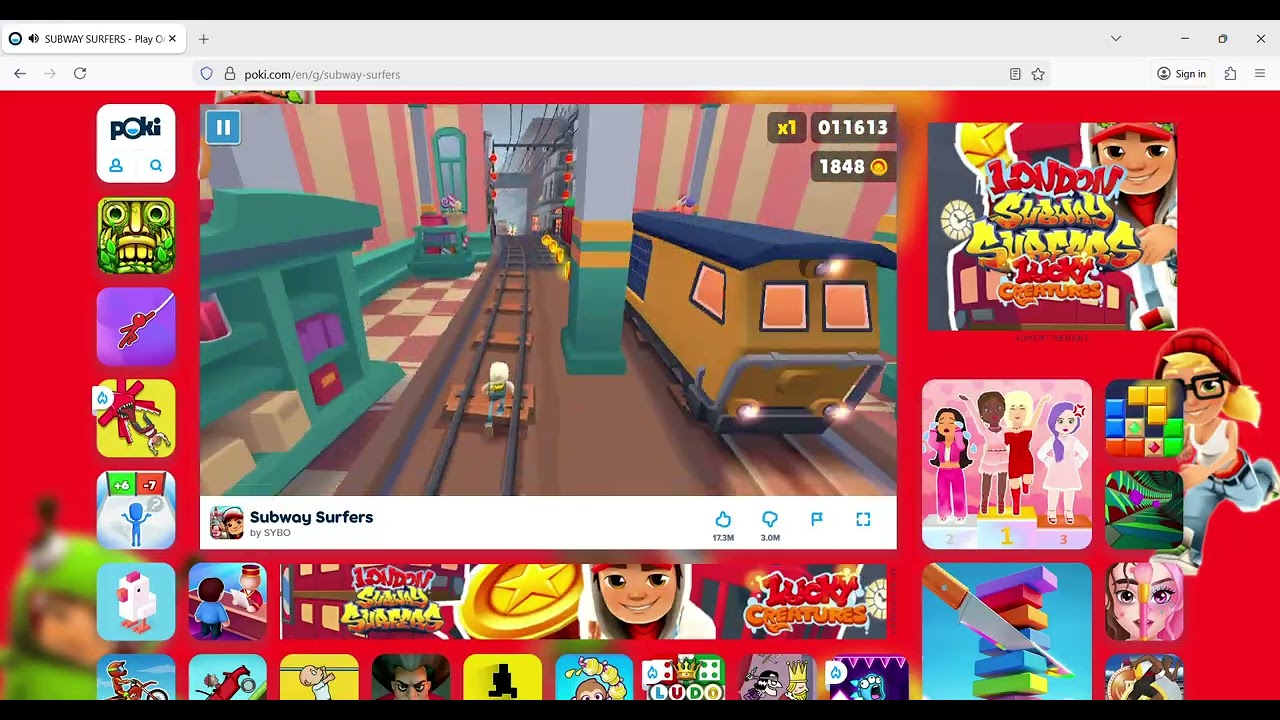The image size is (1280, 720).
Task: Open the Poki profile icon
Action: (x=116, y=166)
